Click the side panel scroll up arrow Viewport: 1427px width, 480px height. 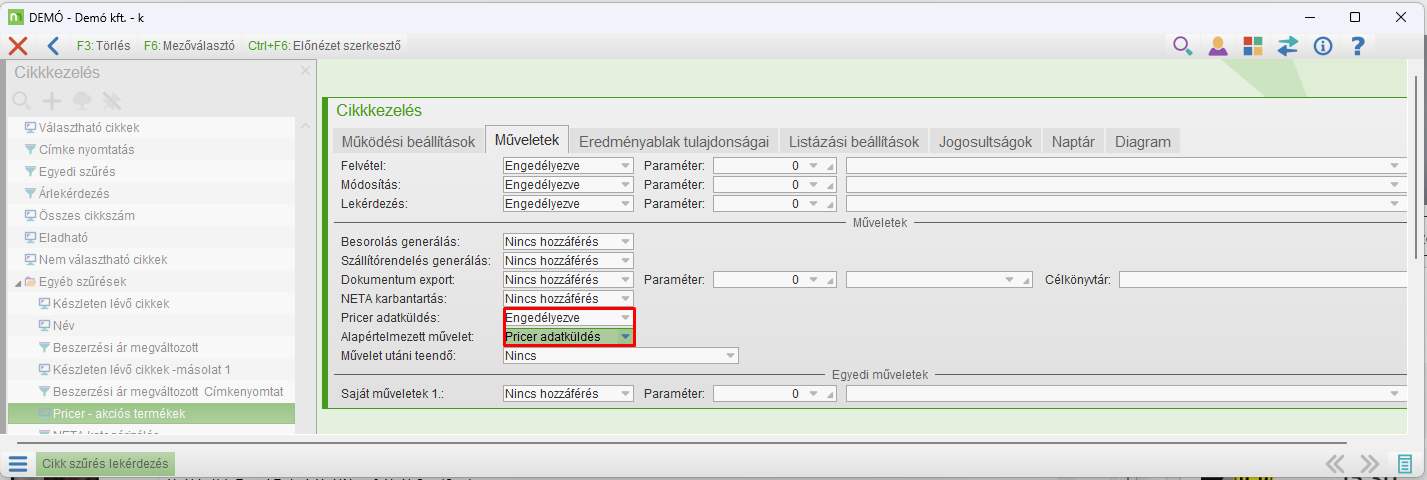[x=306, y=124]
